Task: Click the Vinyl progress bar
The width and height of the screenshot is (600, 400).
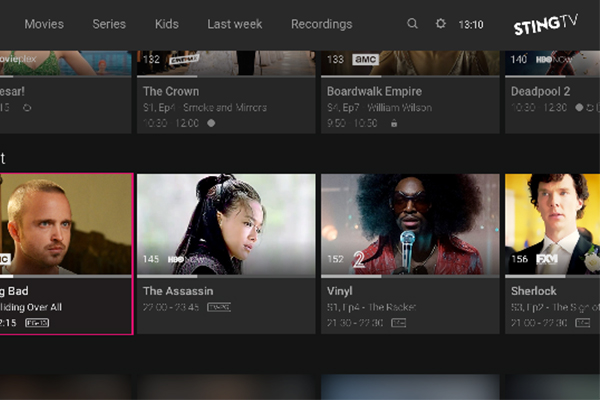Action: pos(410,276)
